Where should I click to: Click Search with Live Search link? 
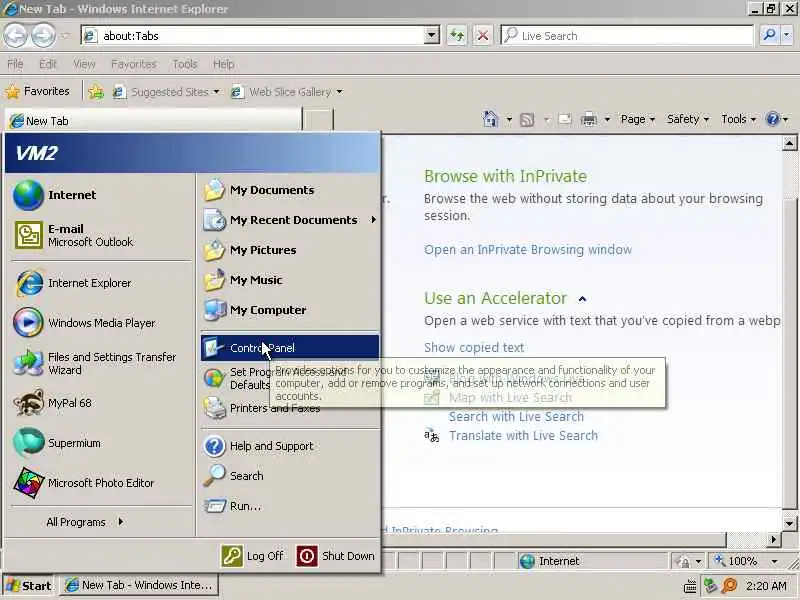516,416
